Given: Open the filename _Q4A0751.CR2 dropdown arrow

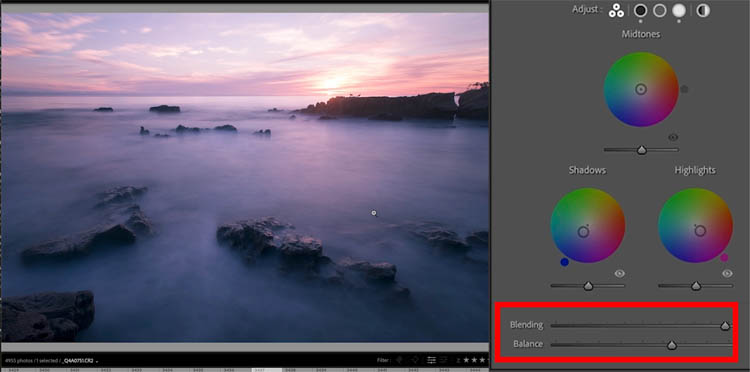Looking at the screenshot, I should 97,361.
